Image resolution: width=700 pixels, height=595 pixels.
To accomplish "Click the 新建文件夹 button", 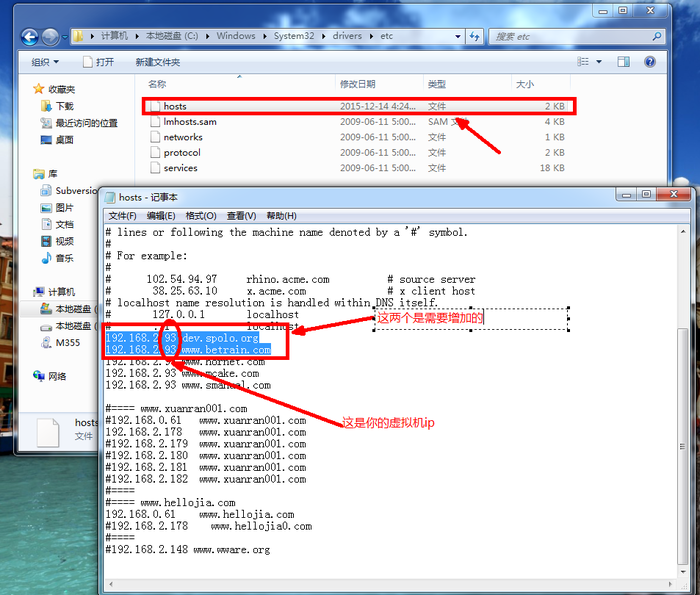I will coord(158,62).
